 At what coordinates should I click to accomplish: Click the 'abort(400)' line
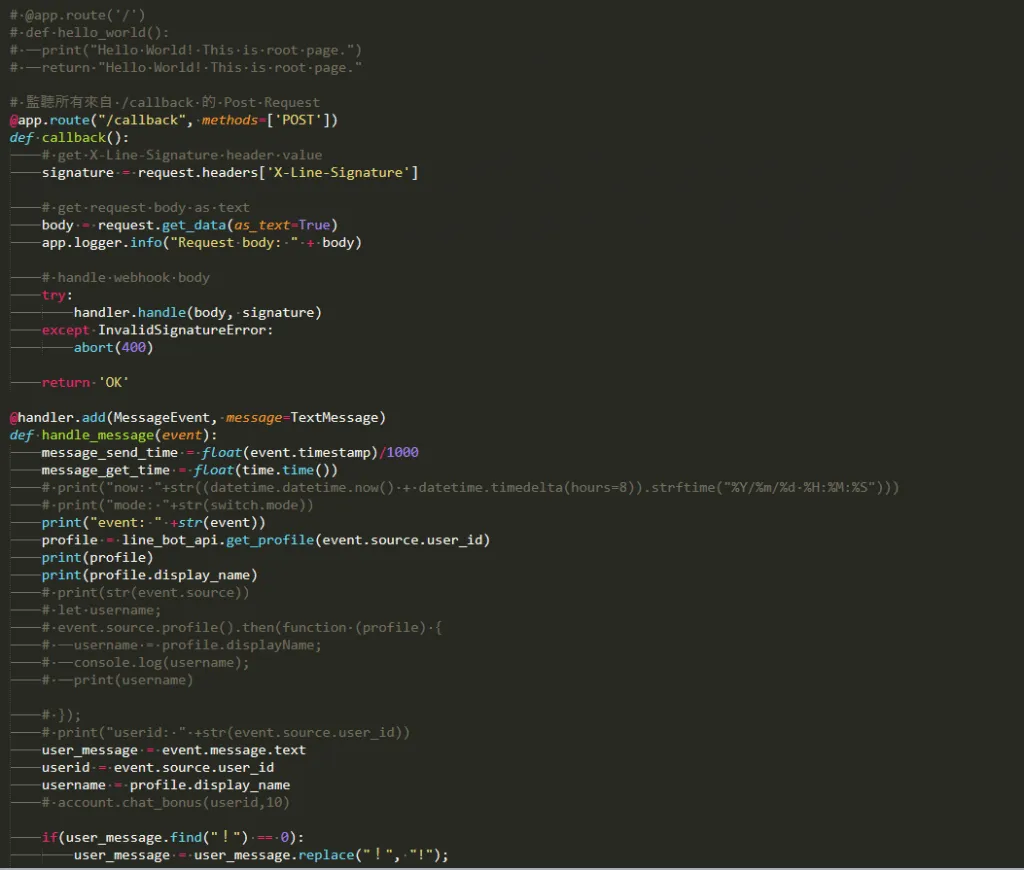click(x=114, y=347)
